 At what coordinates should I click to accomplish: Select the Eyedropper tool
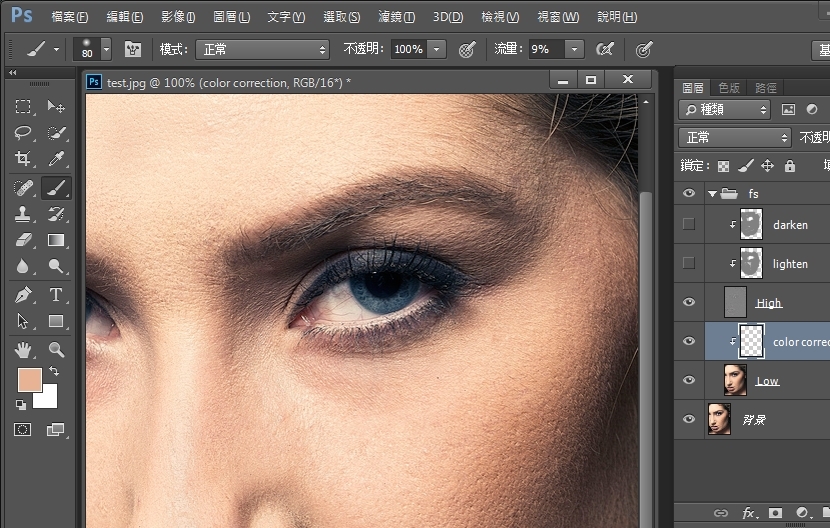[x=56, y=158]
